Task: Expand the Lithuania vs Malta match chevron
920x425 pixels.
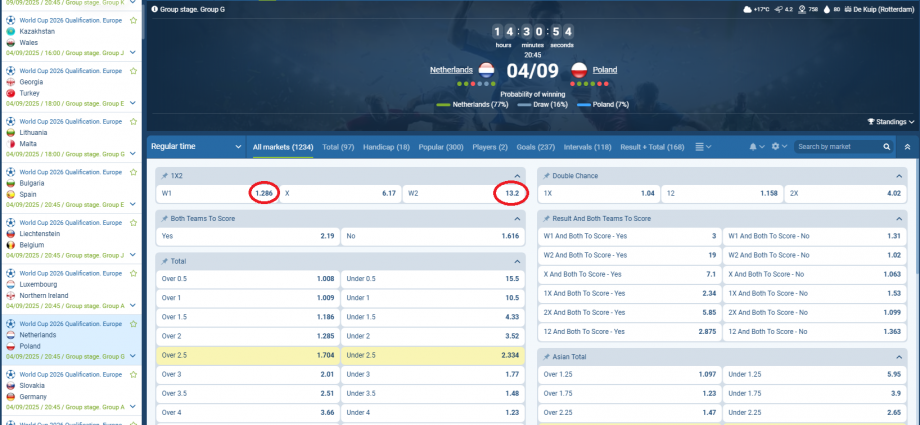Action: coord(133,154)
